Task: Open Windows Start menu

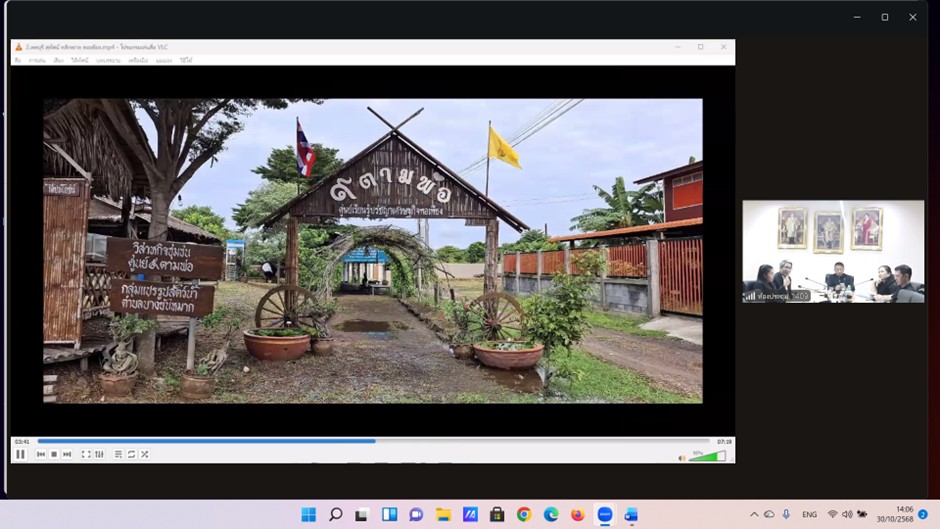Action: click(308, 514)
